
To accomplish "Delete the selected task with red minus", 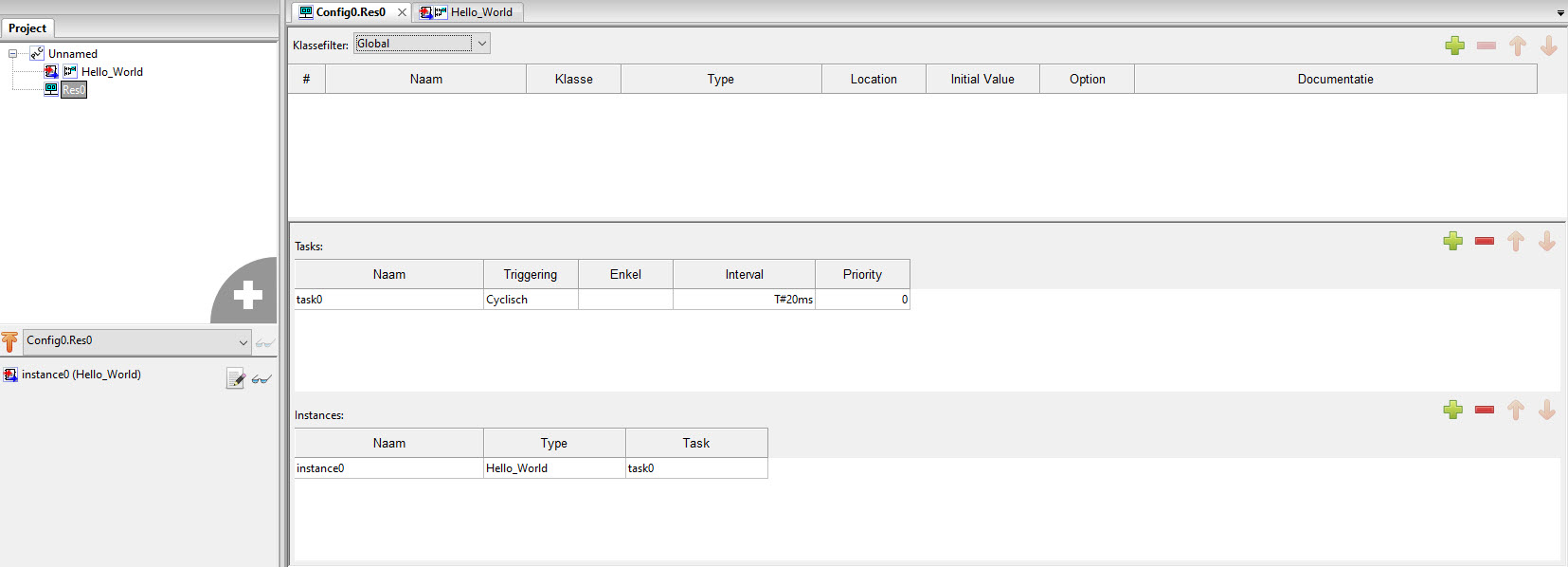I will point(1485,241).
